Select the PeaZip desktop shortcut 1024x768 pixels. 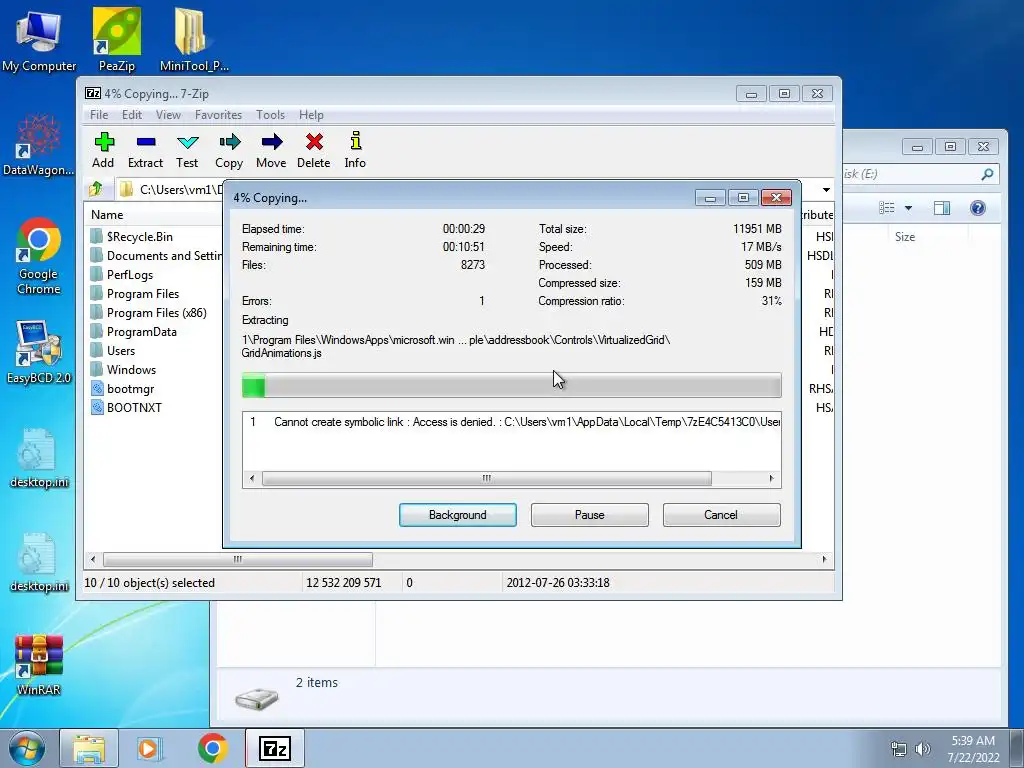pos(117,40)
